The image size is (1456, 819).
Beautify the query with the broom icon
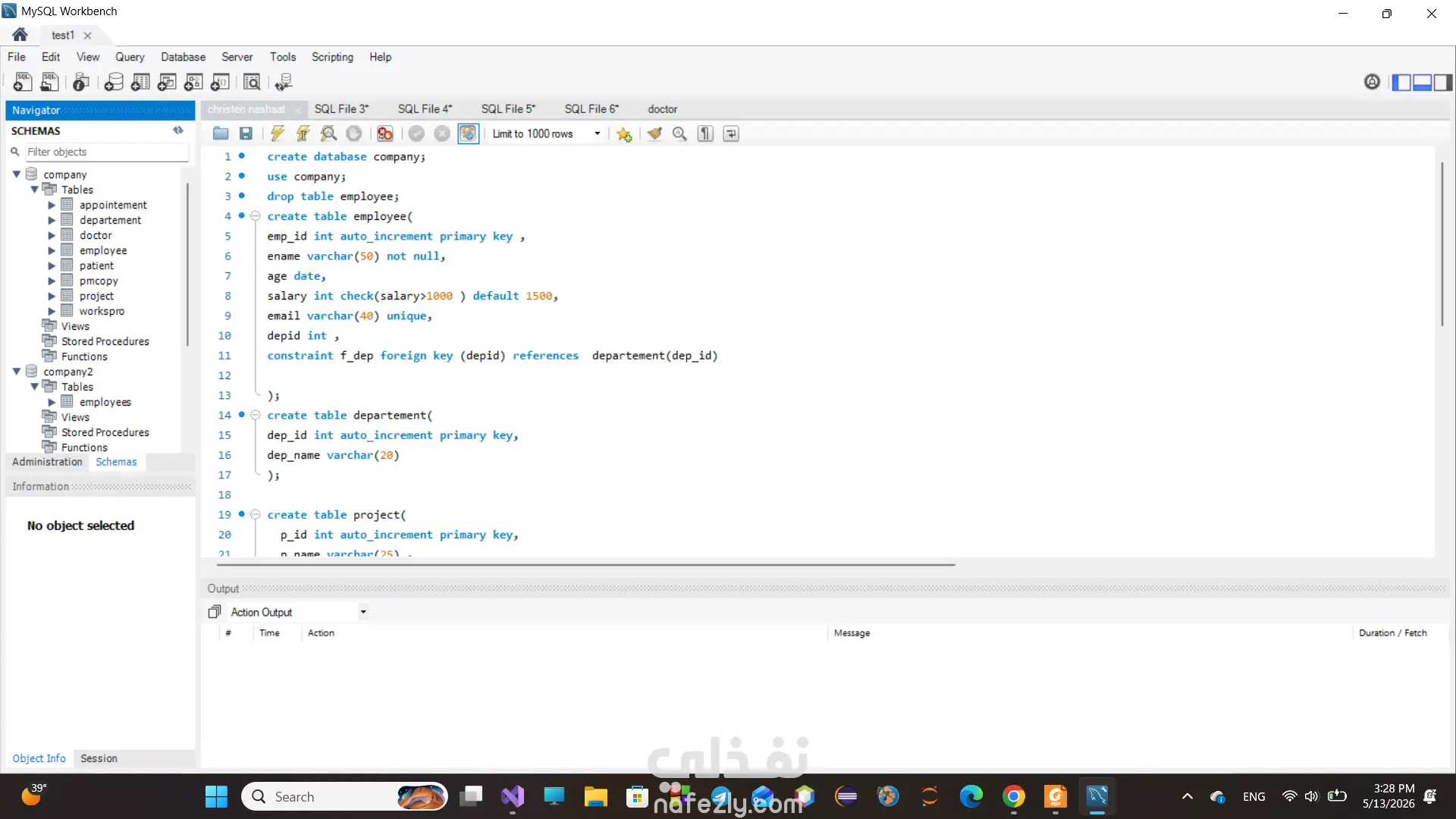point(654,134)
